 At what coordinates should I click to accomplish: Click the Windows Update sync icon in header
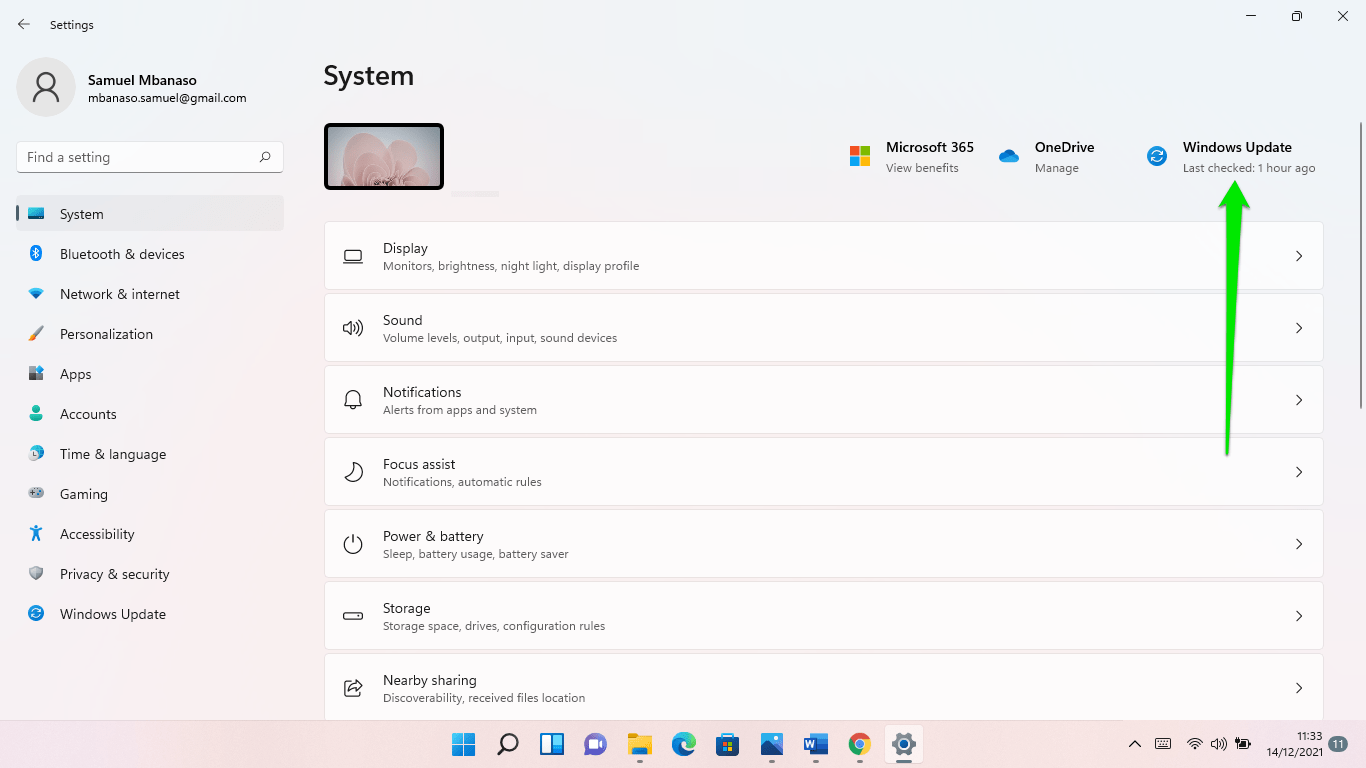click(x=1157, y=156)
